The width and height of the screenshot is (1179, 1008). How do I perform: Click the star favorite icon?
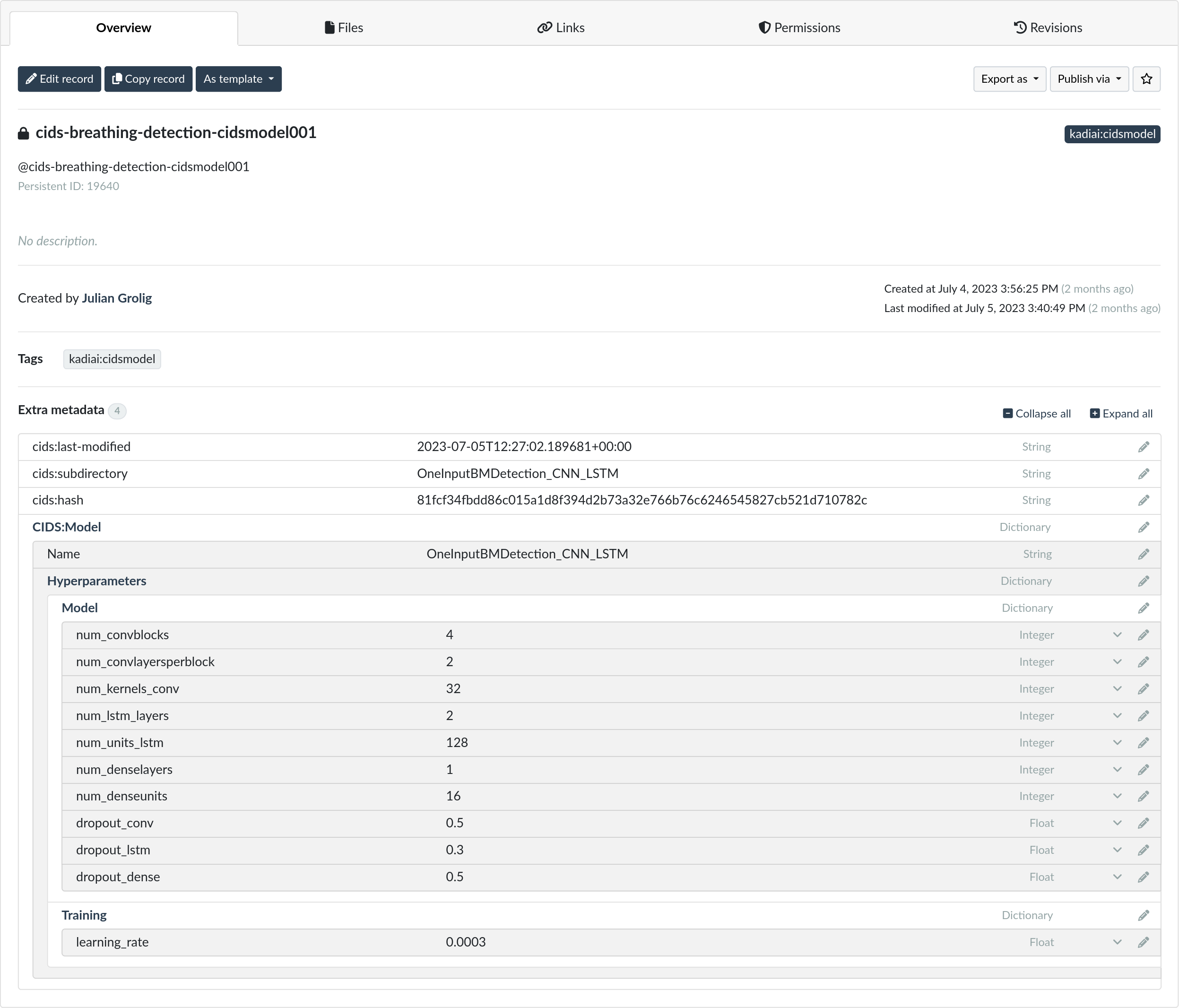coord(1146,79)
